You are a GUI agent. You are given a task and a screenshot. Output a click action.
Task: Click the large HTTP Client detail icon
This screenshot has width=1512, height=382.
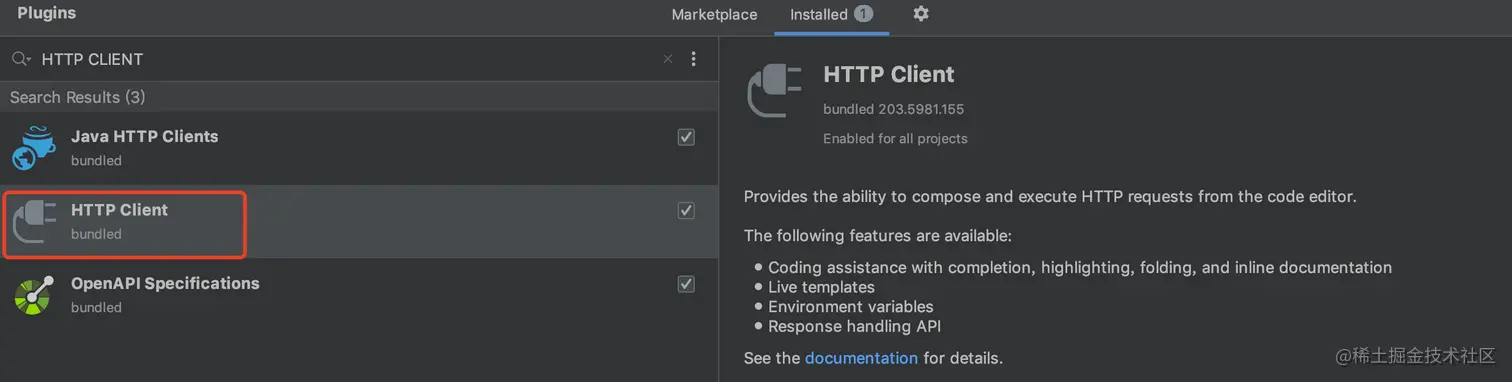tap(774, 92)
